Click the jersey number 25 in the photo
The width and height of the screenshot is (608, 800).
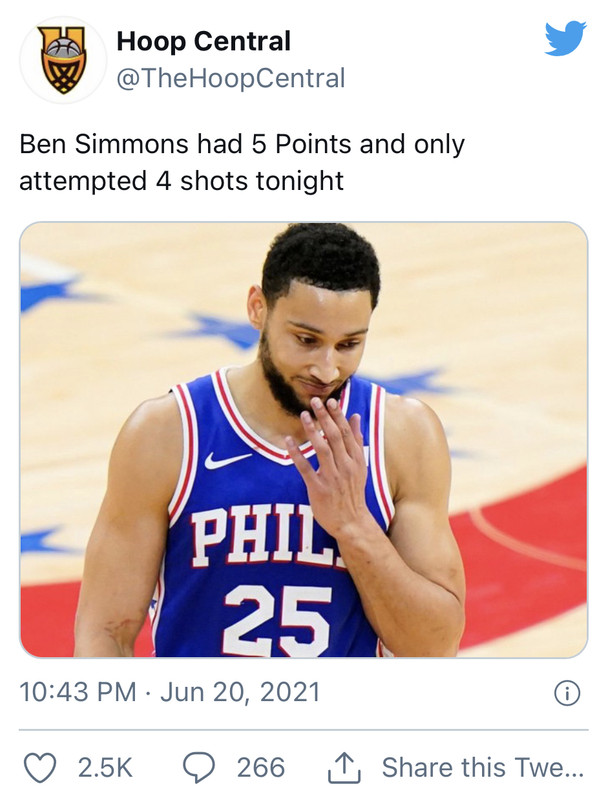click(277, 620)
